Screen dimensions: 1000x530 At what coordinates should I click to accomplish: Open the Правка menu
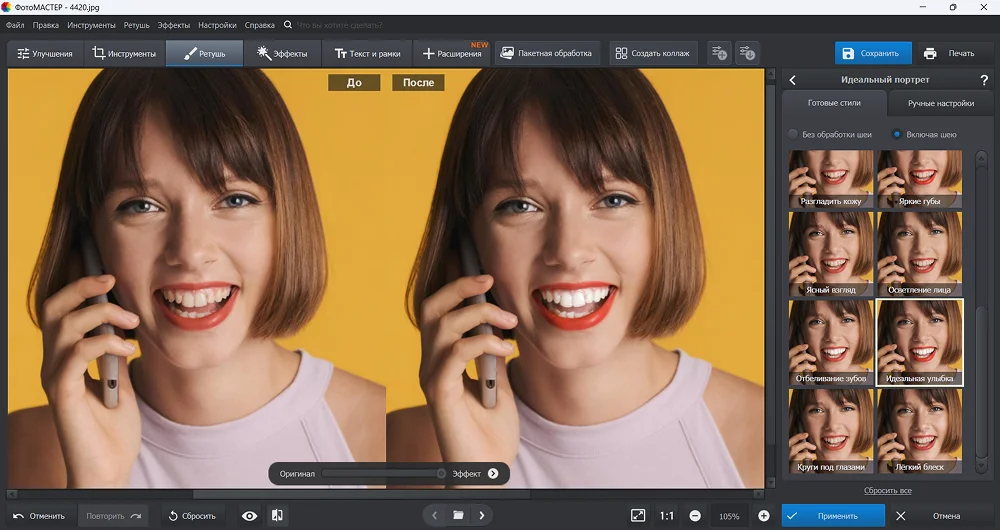[46, 25]
